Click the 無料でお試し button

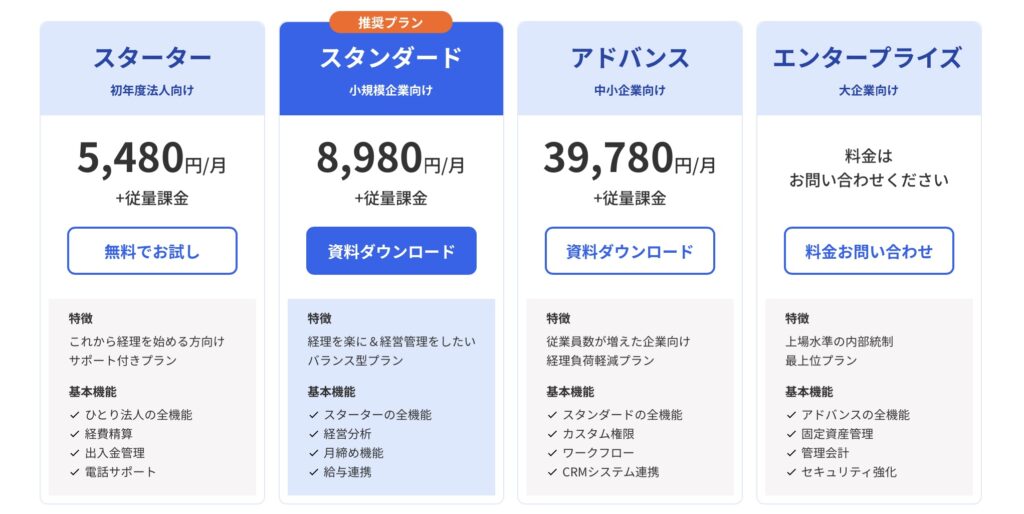[x=152, y=251]
